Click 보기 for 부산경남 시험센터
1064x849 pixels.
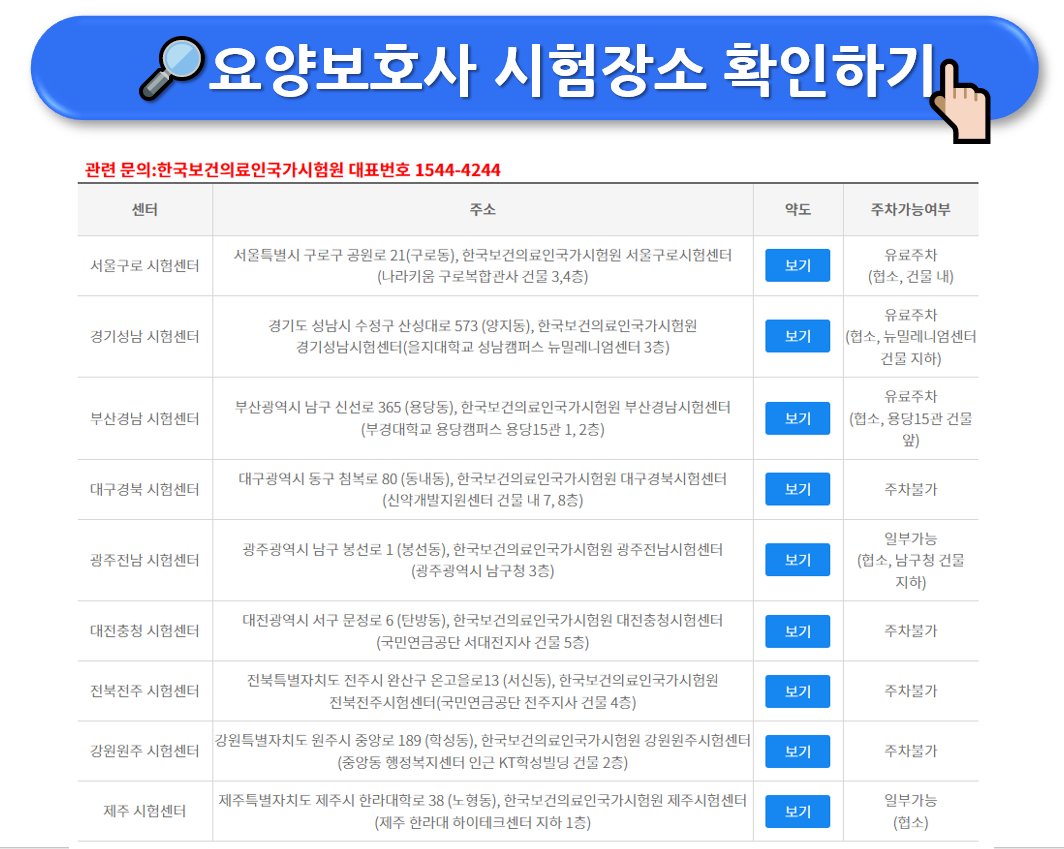pyautogui.click(x=797, y=418)
